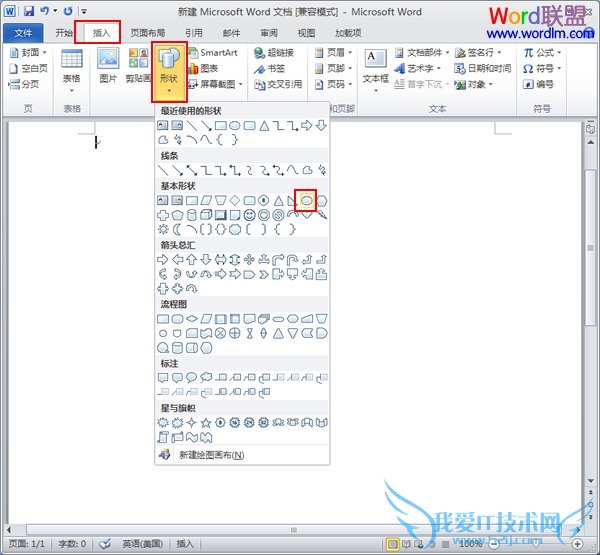Select the oval shape in 基本形状

click(x=306, y=200)
